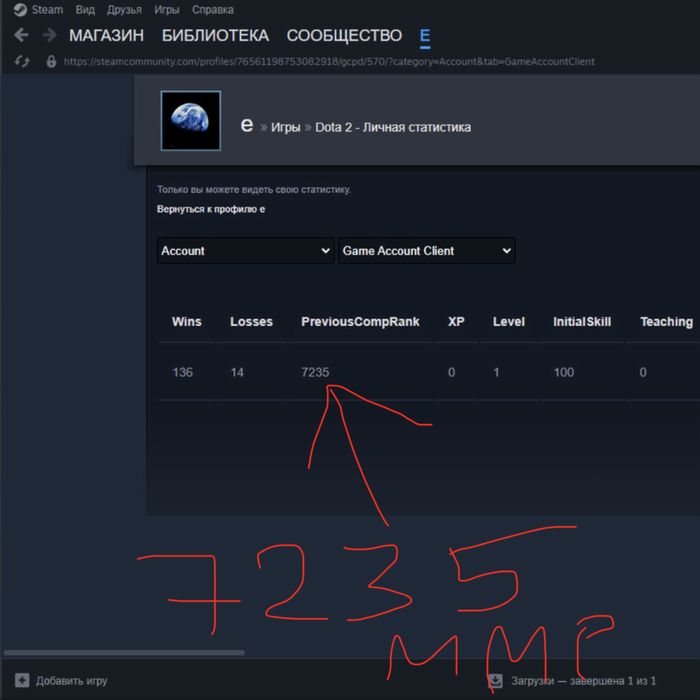Switch to the БИБЛИОТЕКА tab
Viewport: 700px width, 700px height.
tap(215, 35)
